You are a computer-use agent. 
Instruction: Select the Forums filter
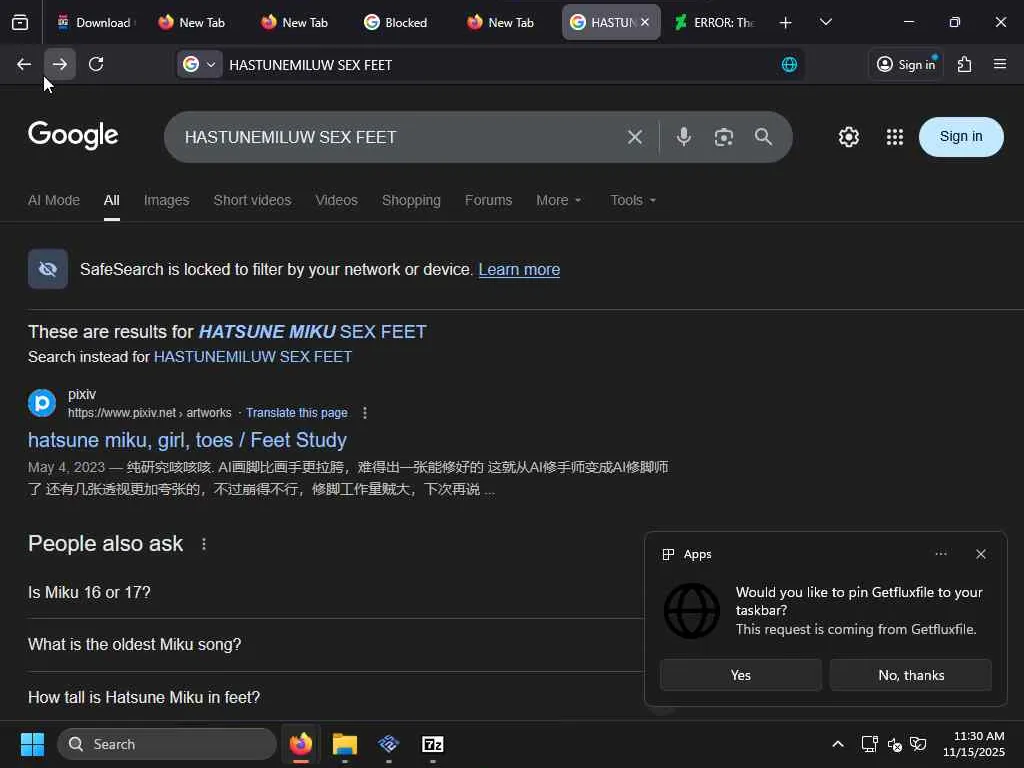[x=488, y=200]
